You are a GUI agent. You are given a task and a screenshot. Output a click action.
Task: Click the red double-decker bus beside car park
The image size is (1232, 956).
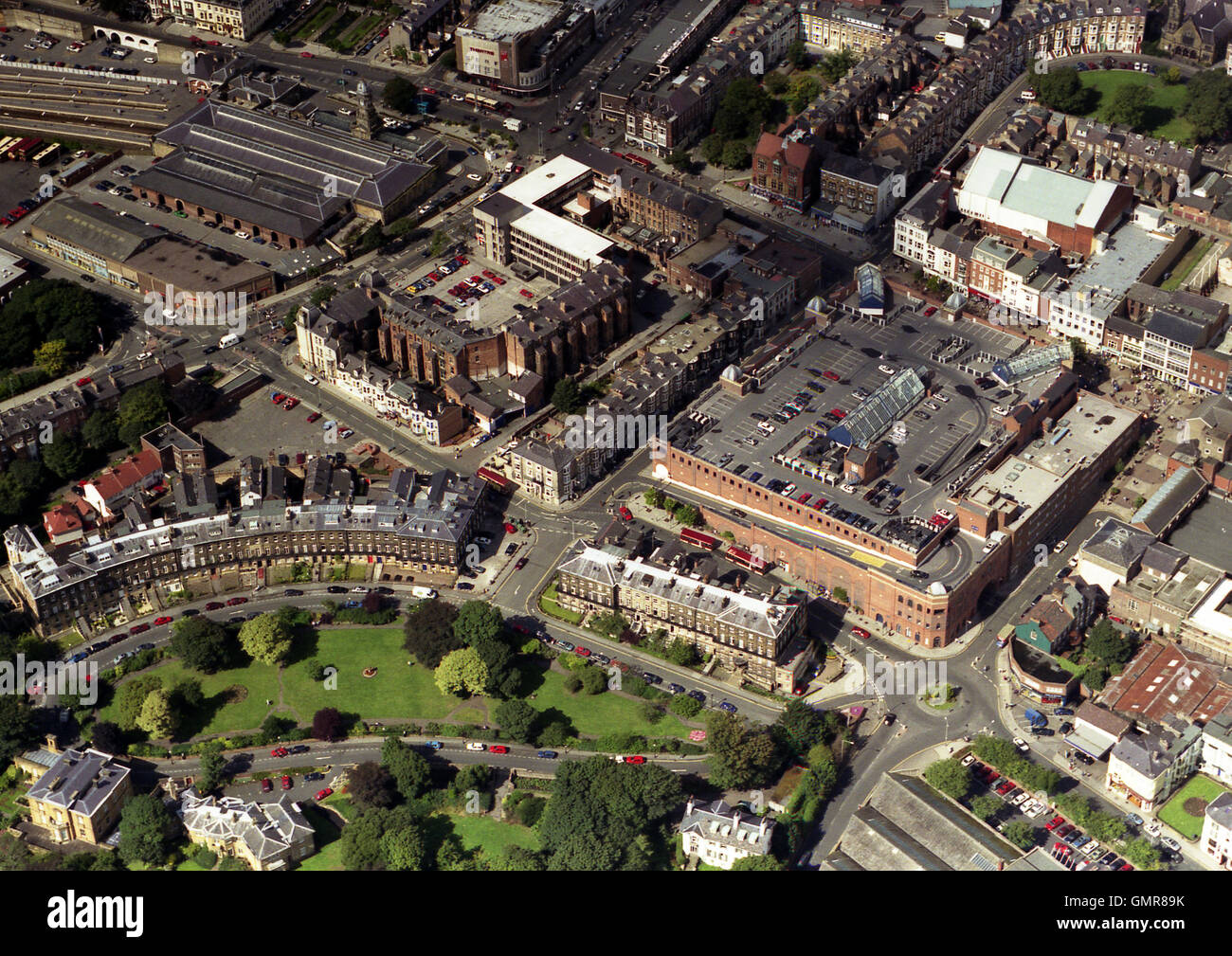coord(700,539)
